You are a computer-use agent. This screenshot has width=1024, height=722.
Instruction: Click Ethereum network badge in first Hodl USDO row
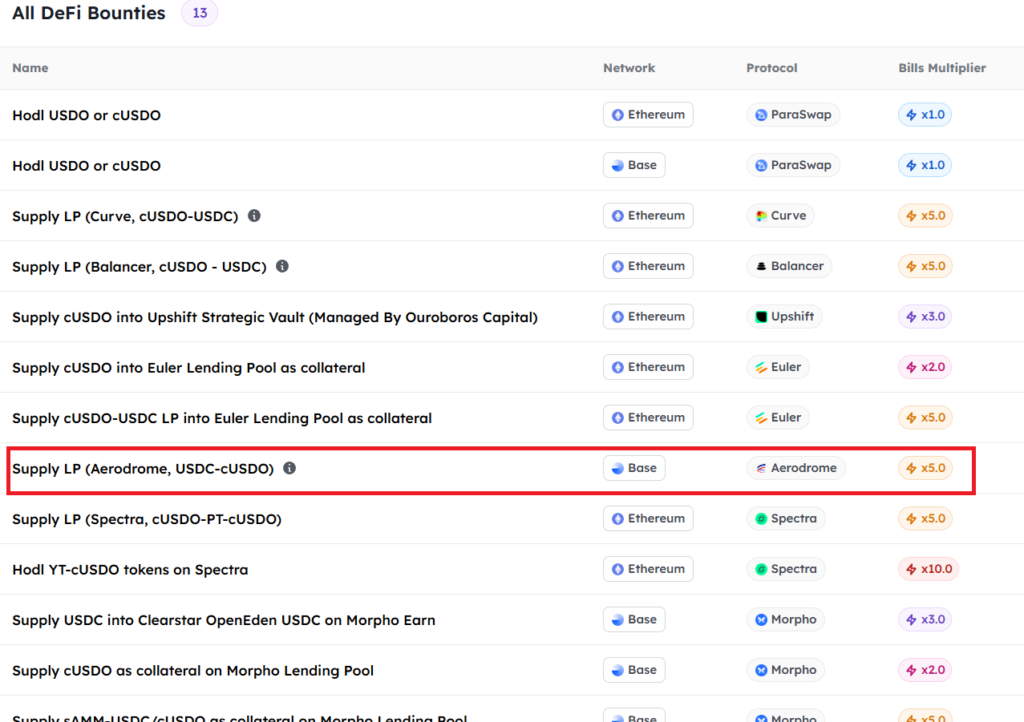coord(648,115)
